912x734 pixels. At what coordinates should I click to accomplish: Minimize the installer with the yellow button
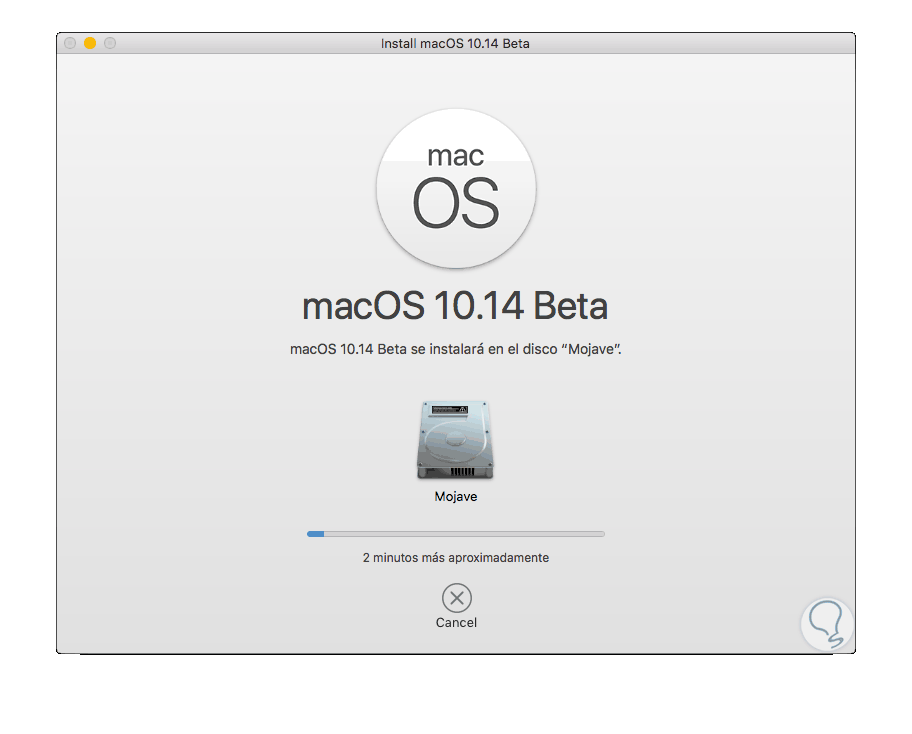pyautogui.click(x=90, y=43)
